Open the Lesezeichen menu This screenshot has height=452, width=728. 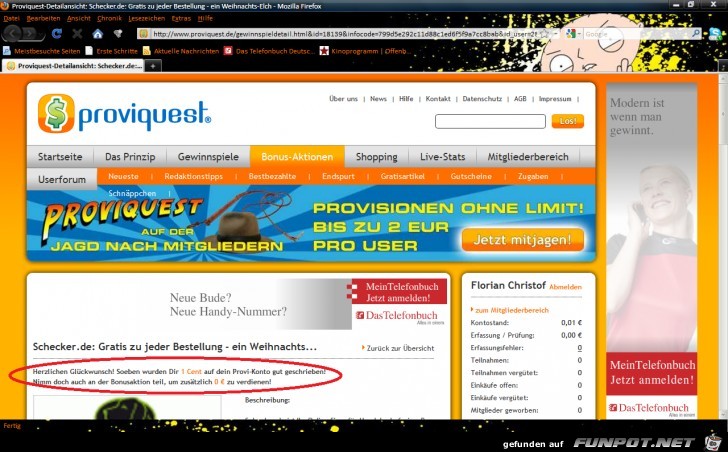(146, 19)
